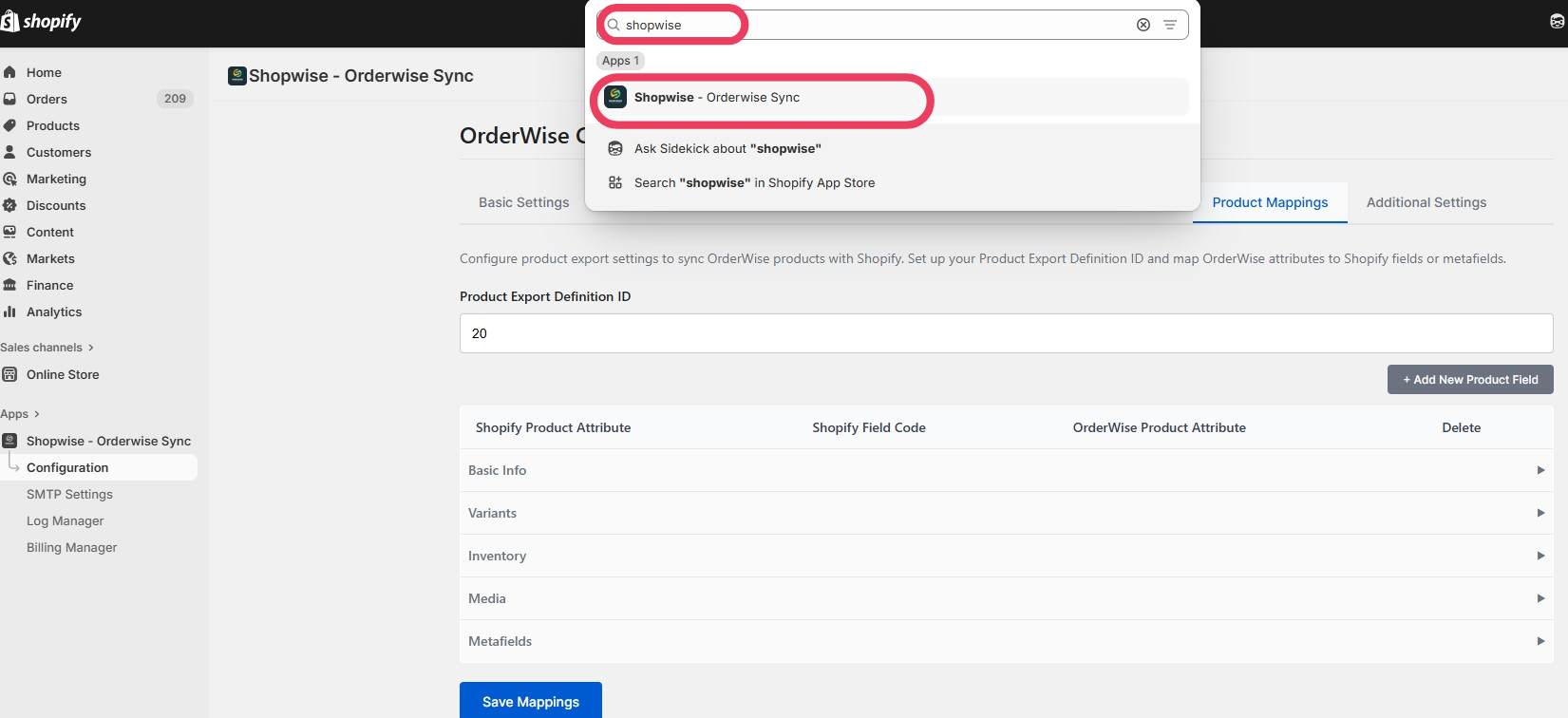Viewport: 1568px width, 718px height.
Task: Click Add New Product Field button
Action: pos(1470,379)
